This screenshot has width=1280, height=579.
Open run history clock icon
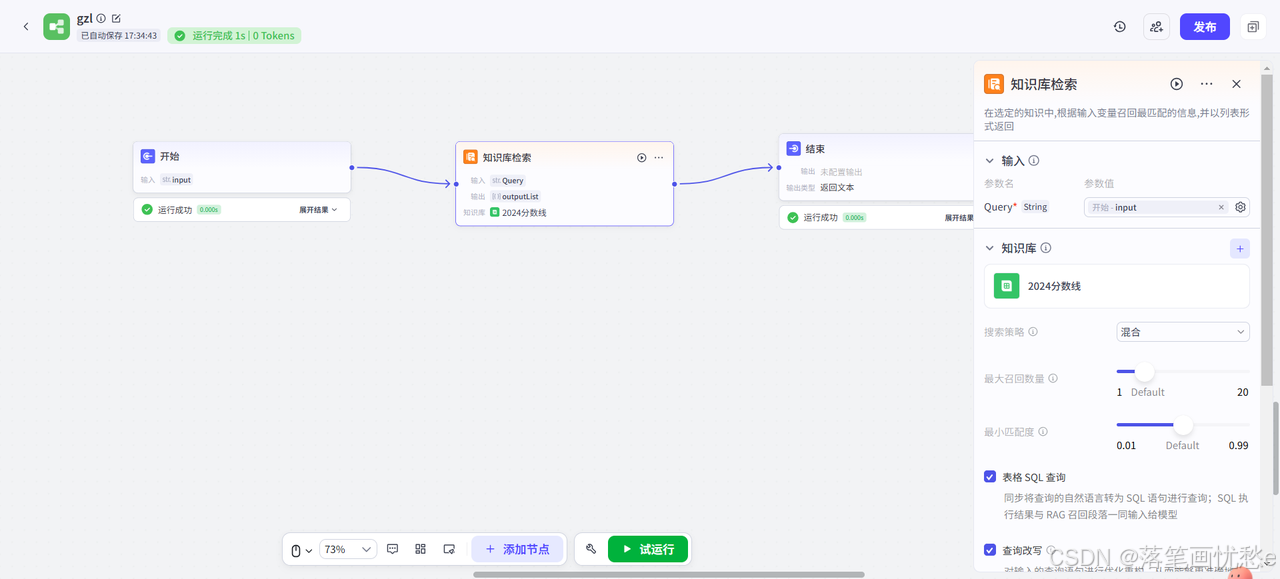(1120, 27)
